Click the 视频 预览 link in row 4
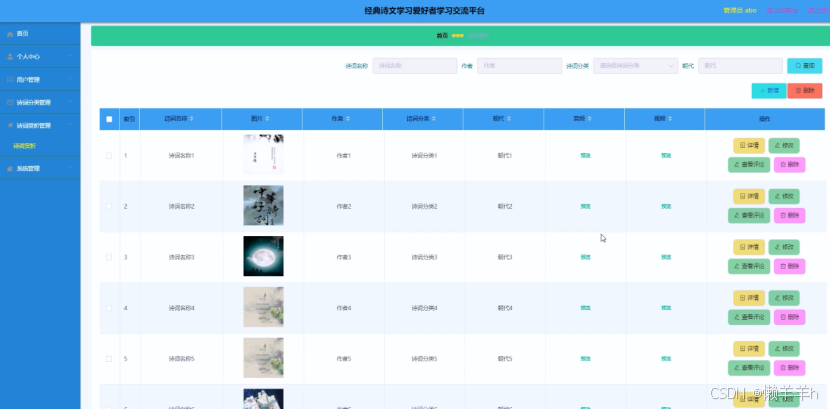831x409 pixels. point(666,308)
